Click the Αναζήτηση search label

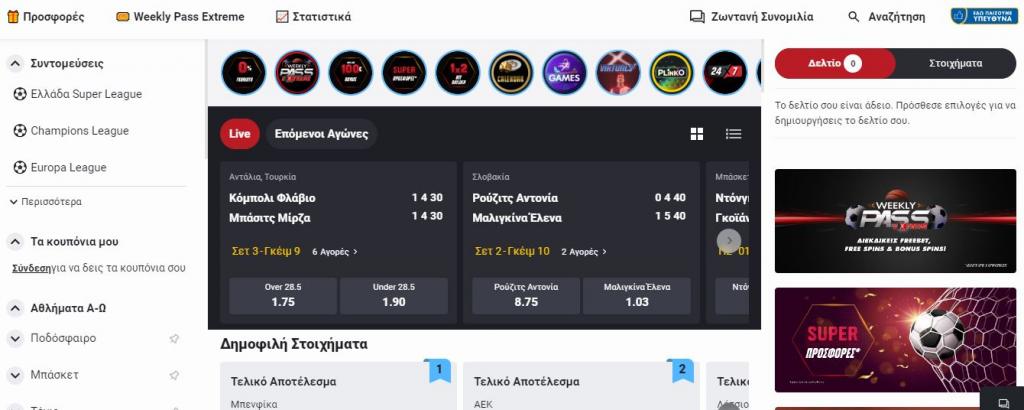tap(897, 17)
